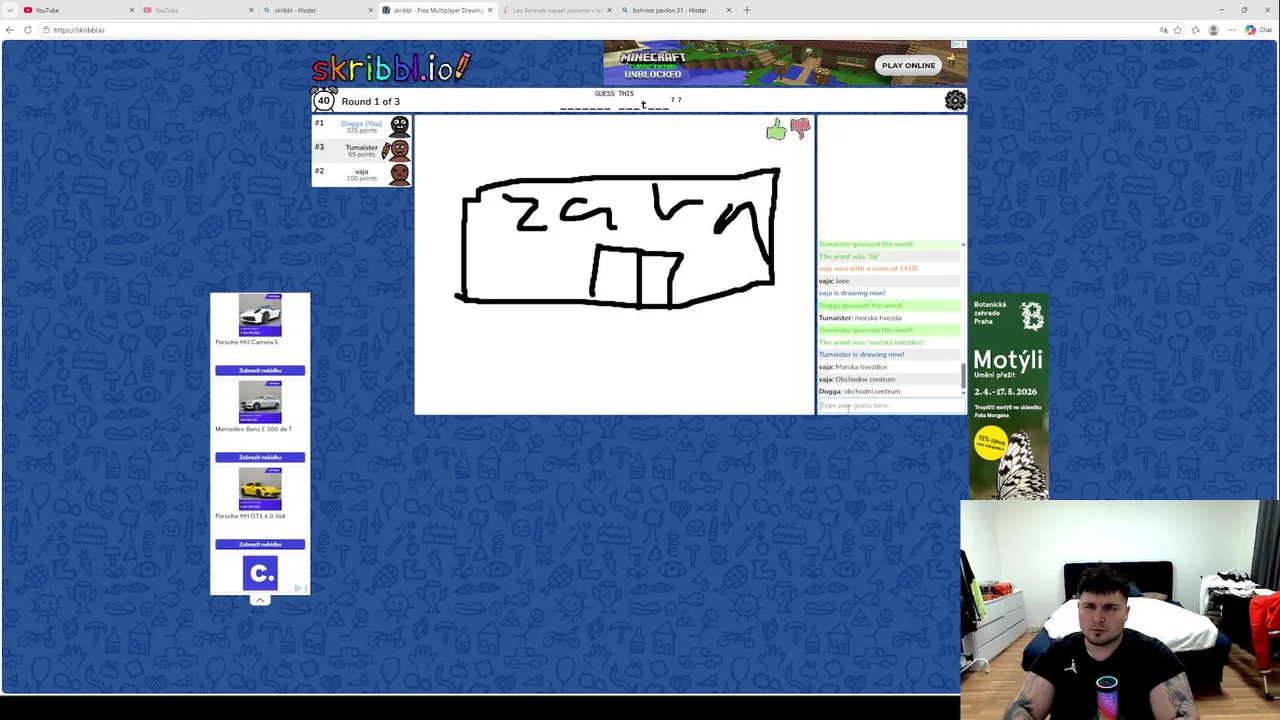Reload the skribbl.io page

tap(28, 30)
